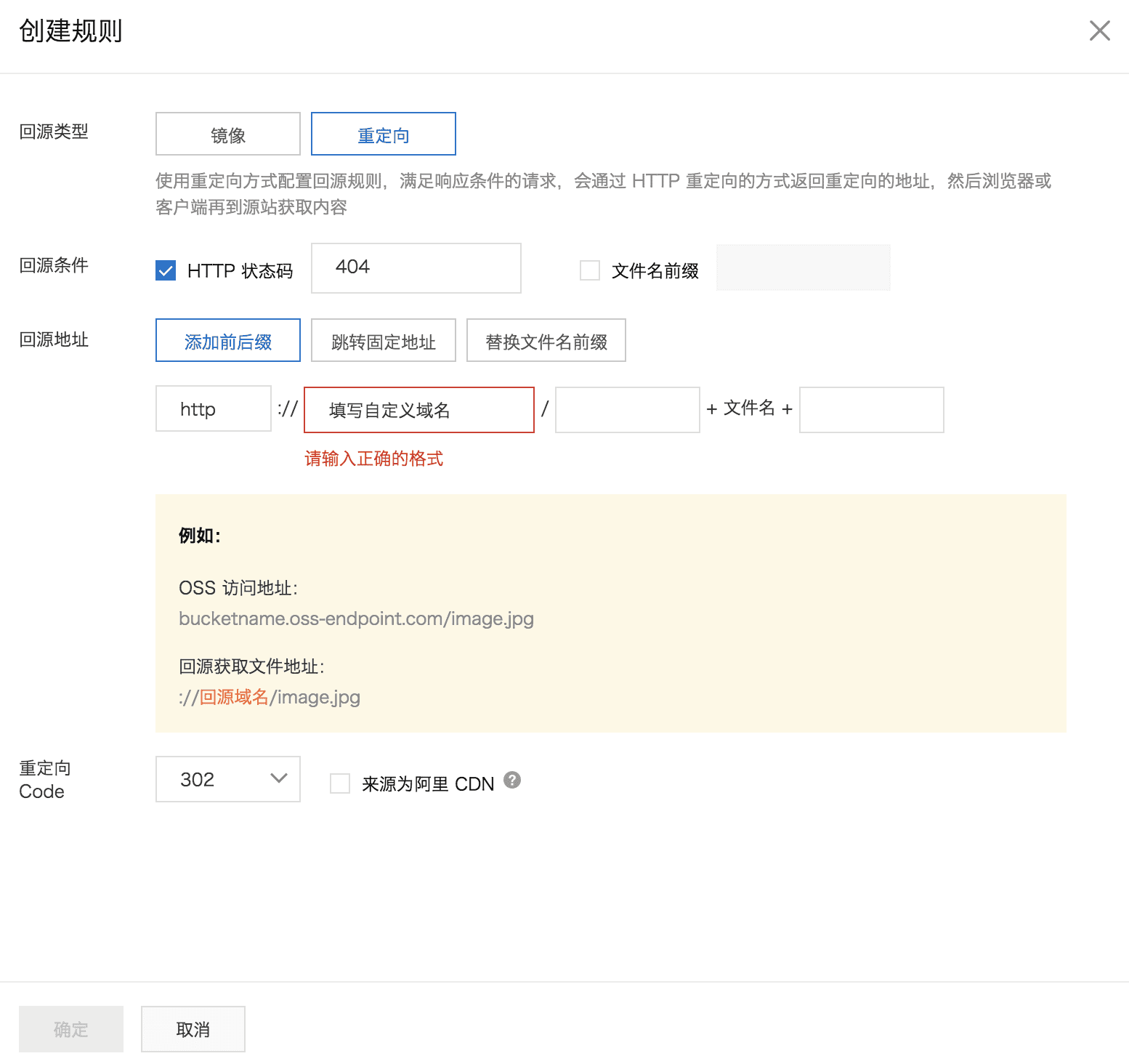This screenshot has width=1129, height=1064.
Task: Enable the 文件名前缀 checkbox
Action: [590, 271]
